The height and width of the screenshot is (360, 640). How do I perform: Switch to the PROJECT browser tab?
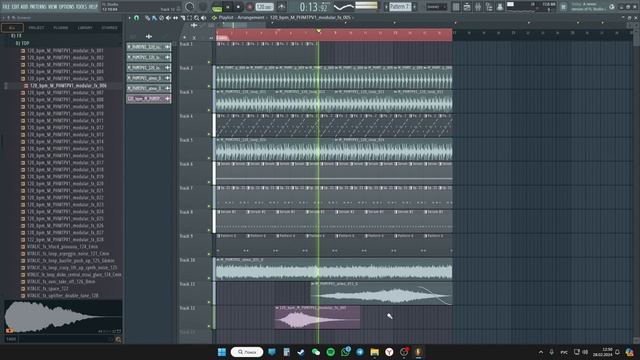coord(36,28)
